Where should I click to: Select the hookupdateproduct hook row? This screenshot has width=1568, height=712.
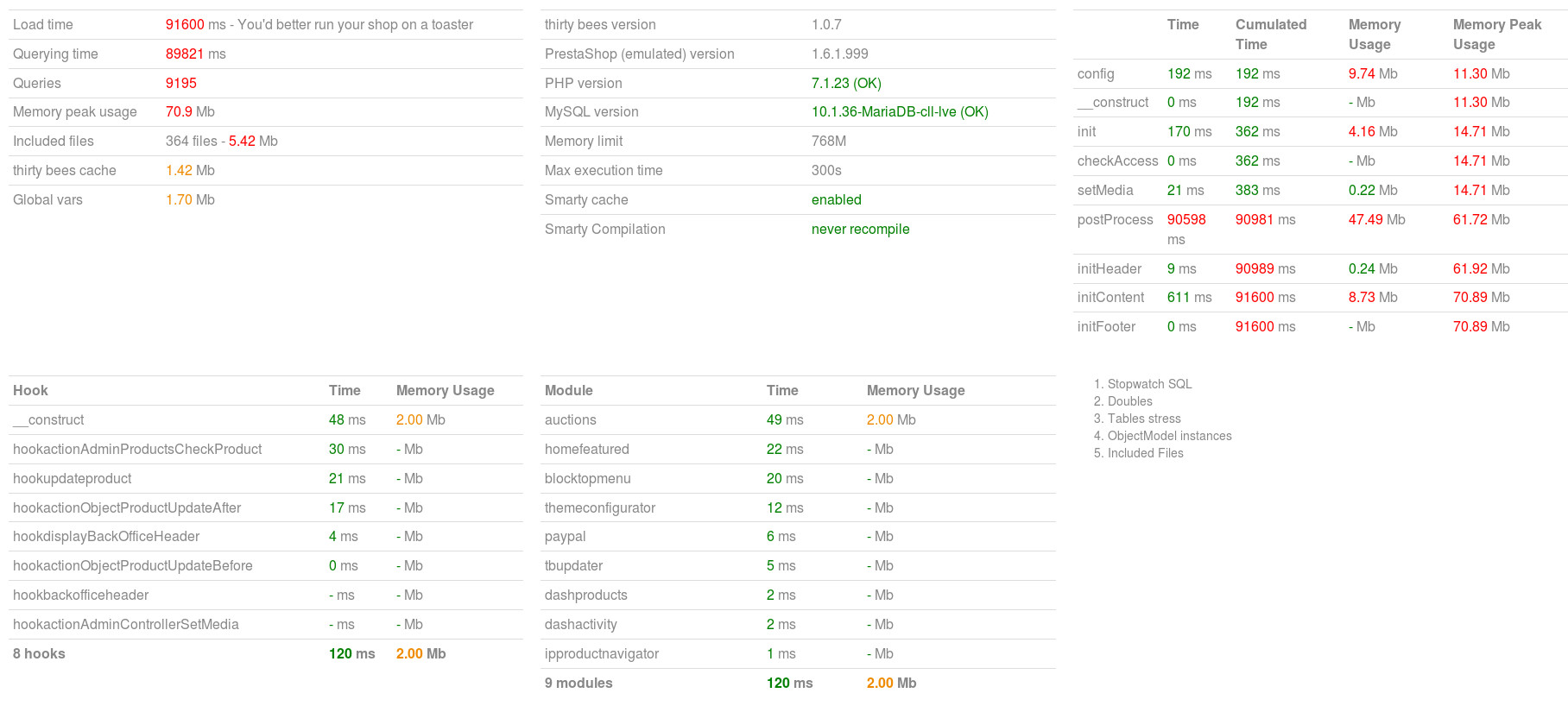(73, 479)
